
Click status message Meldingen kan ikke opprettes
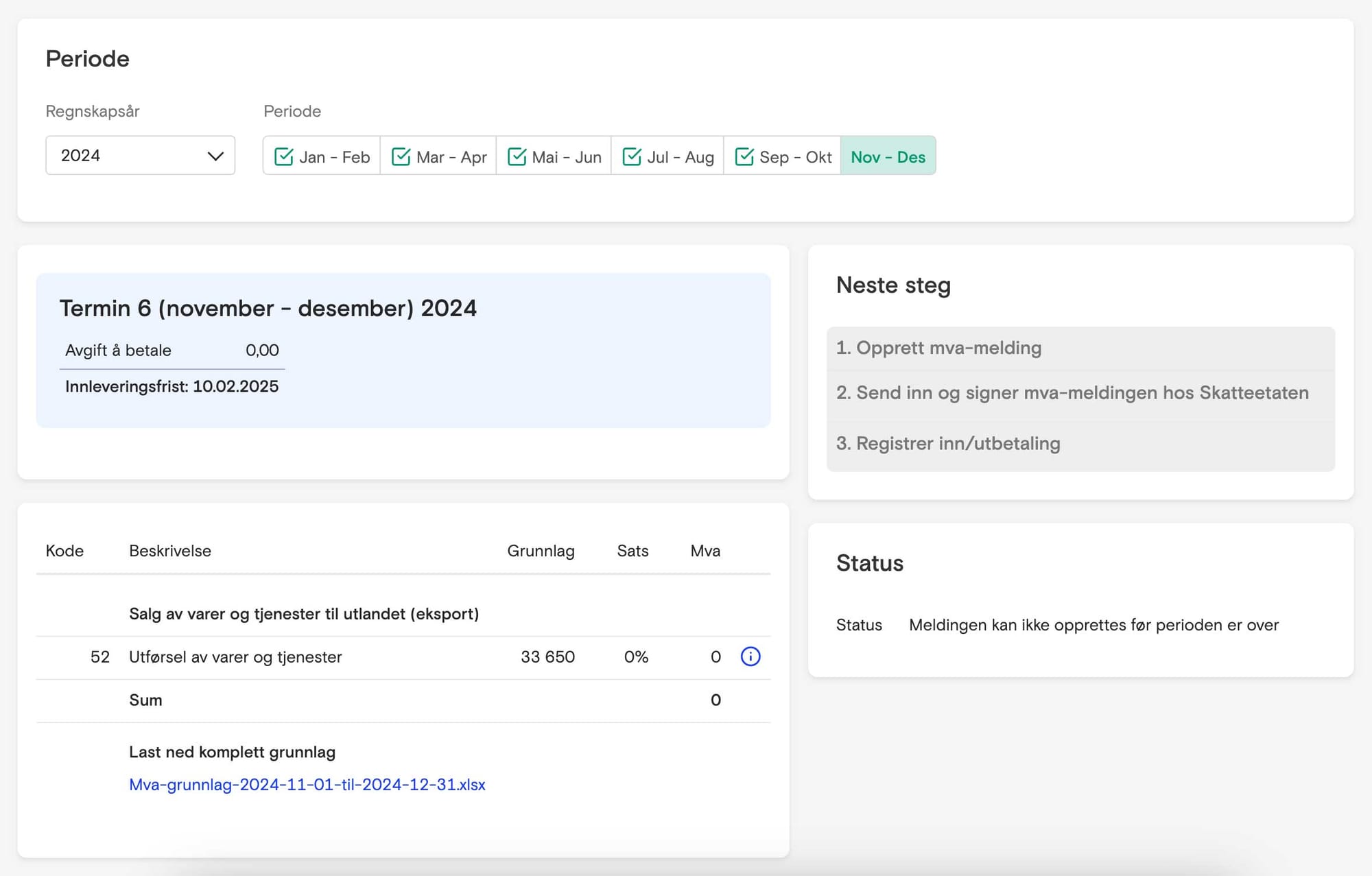pos(1093,625)
